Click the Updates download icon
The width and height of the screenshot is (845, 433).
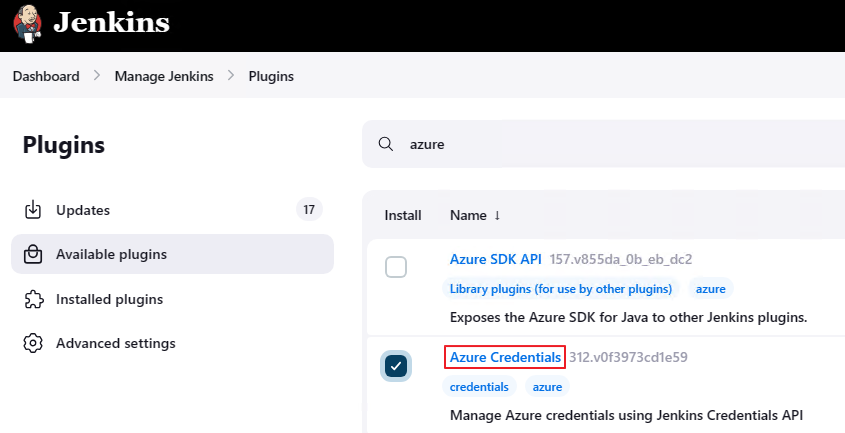[x=33, y=210]
